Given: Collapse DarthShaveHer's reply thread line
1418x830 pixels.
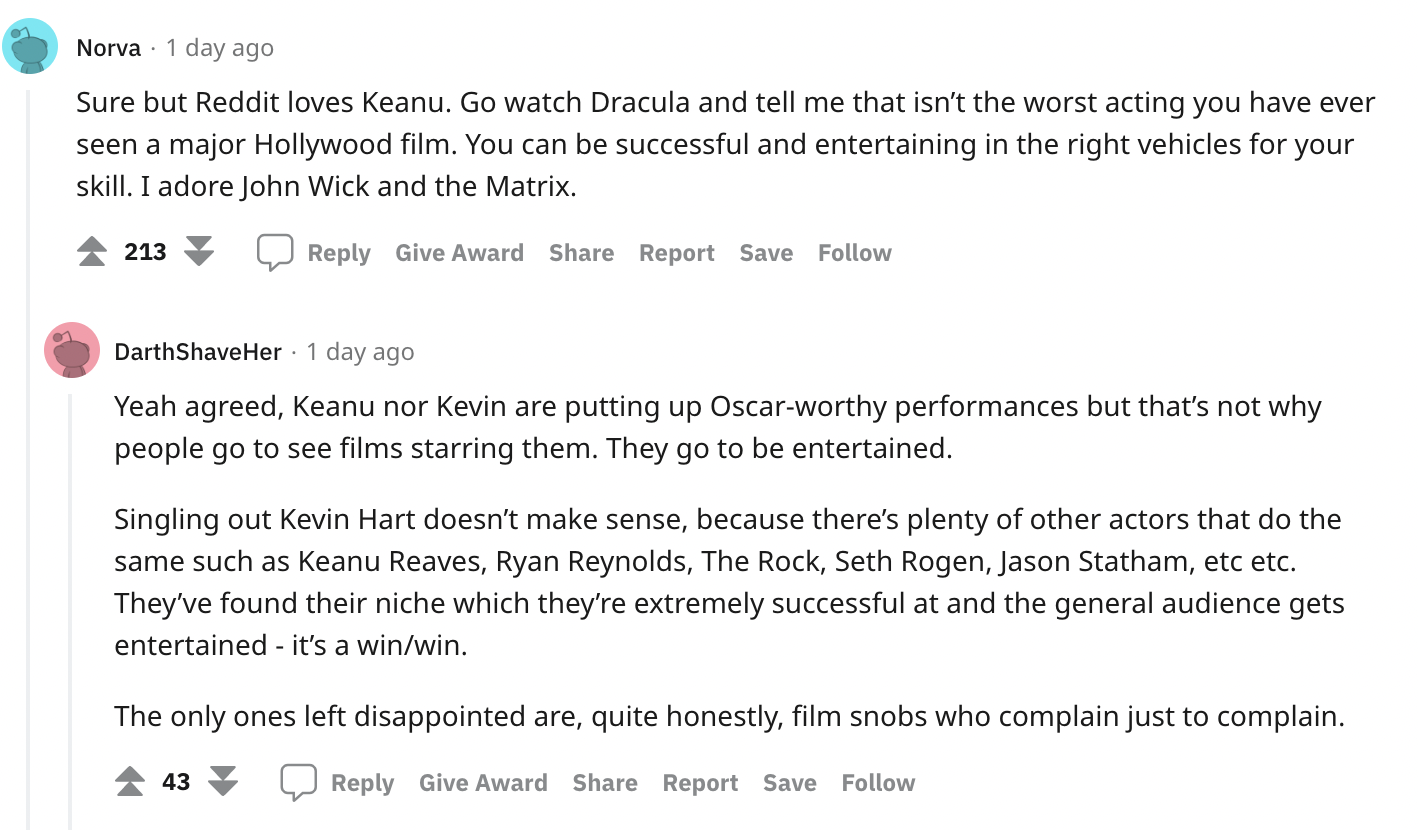Looking at the screenshot, I should (x=71, y=612).
